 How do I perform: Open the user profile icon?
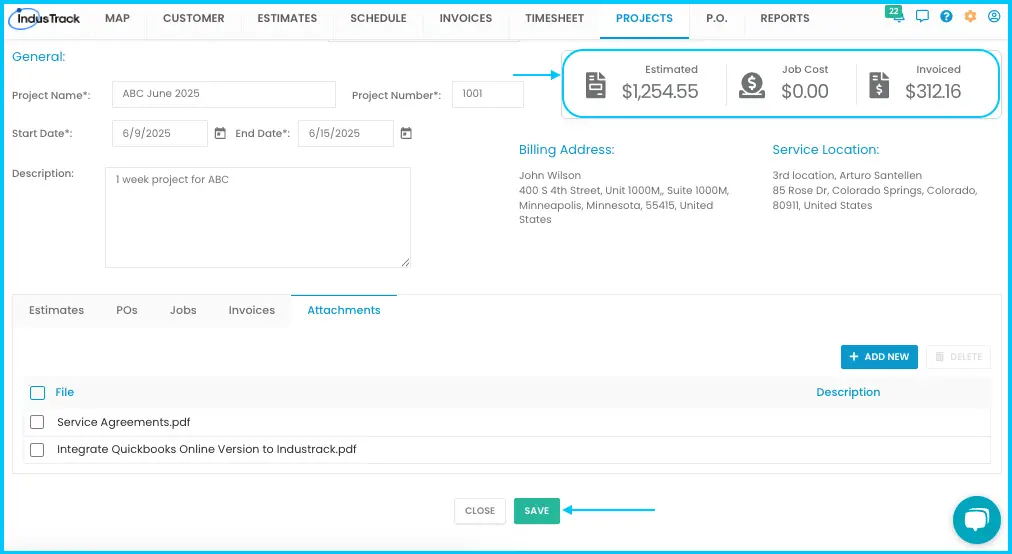994,16
